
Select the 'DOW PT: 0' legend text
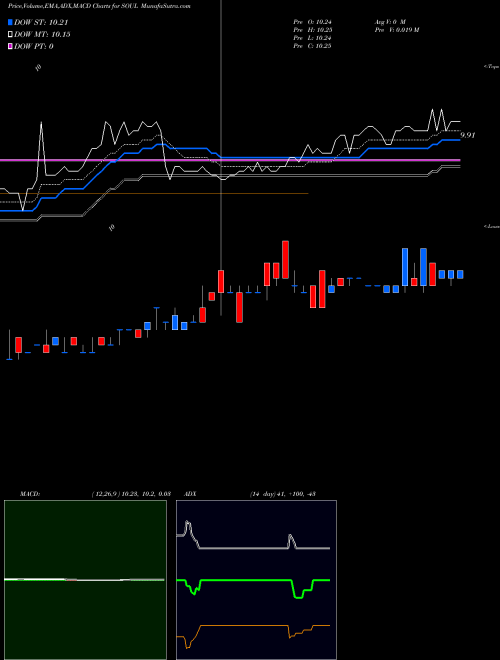point(34,46)
